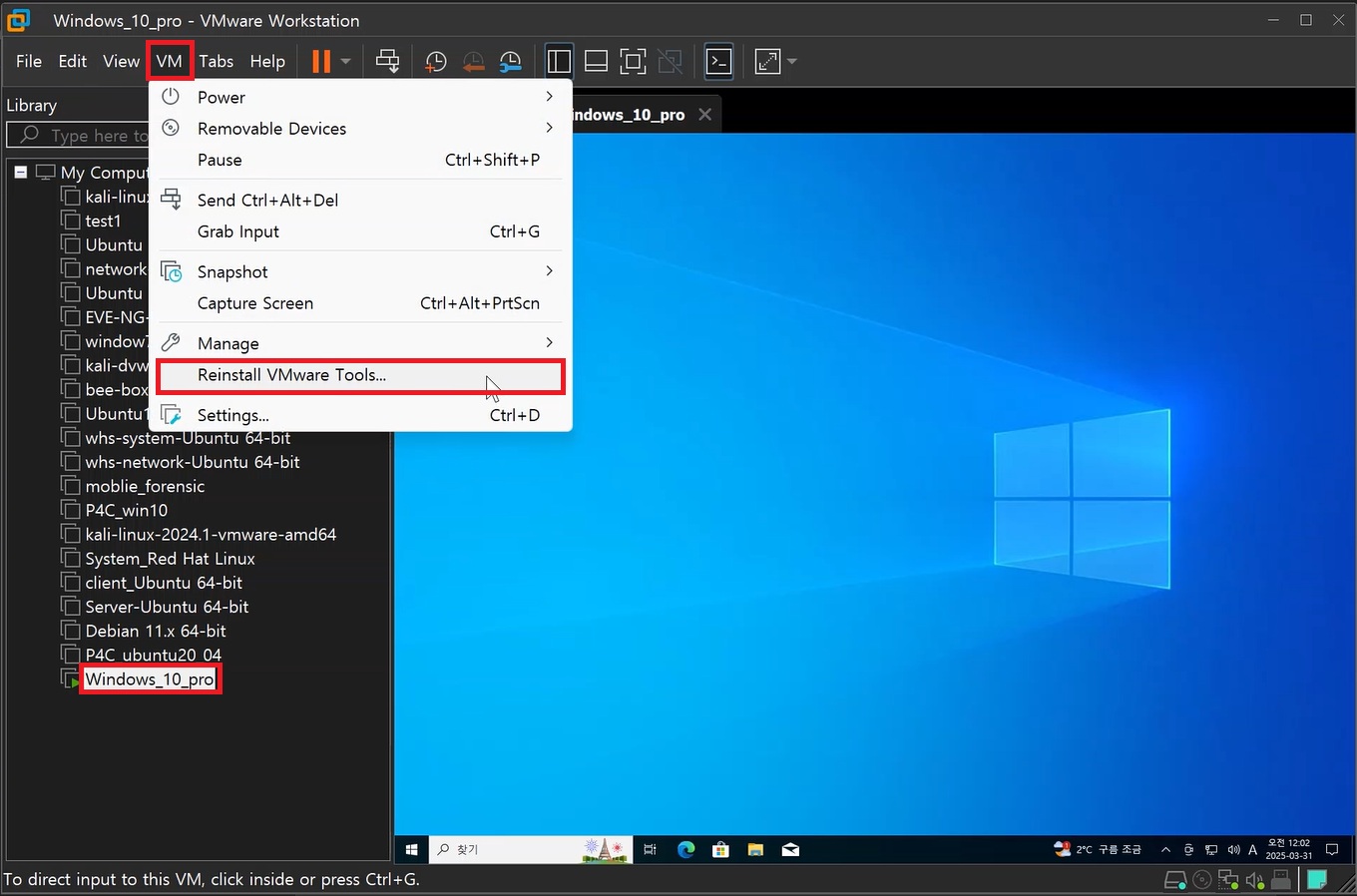1357x896 pixels.
Task: Select System_Red Hat Linux VM
Action: [170, 559]
